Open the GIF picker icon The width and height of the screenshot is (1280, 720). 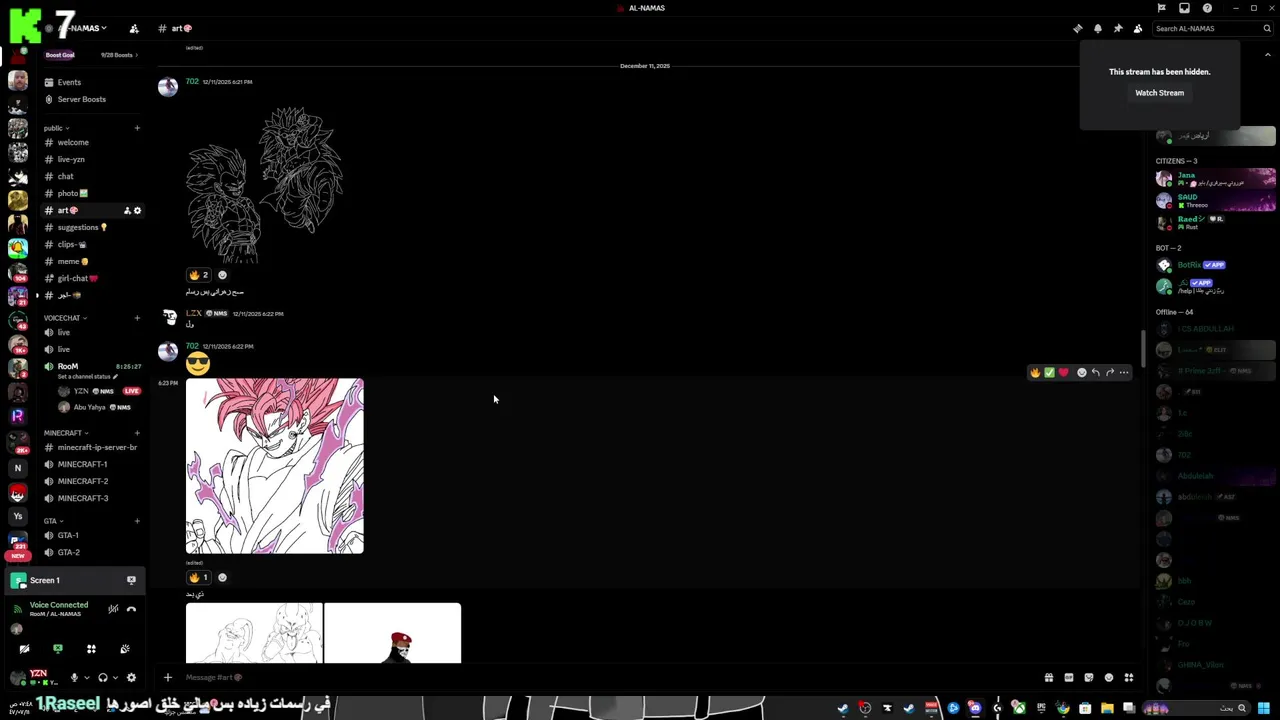pos(1069,677)
